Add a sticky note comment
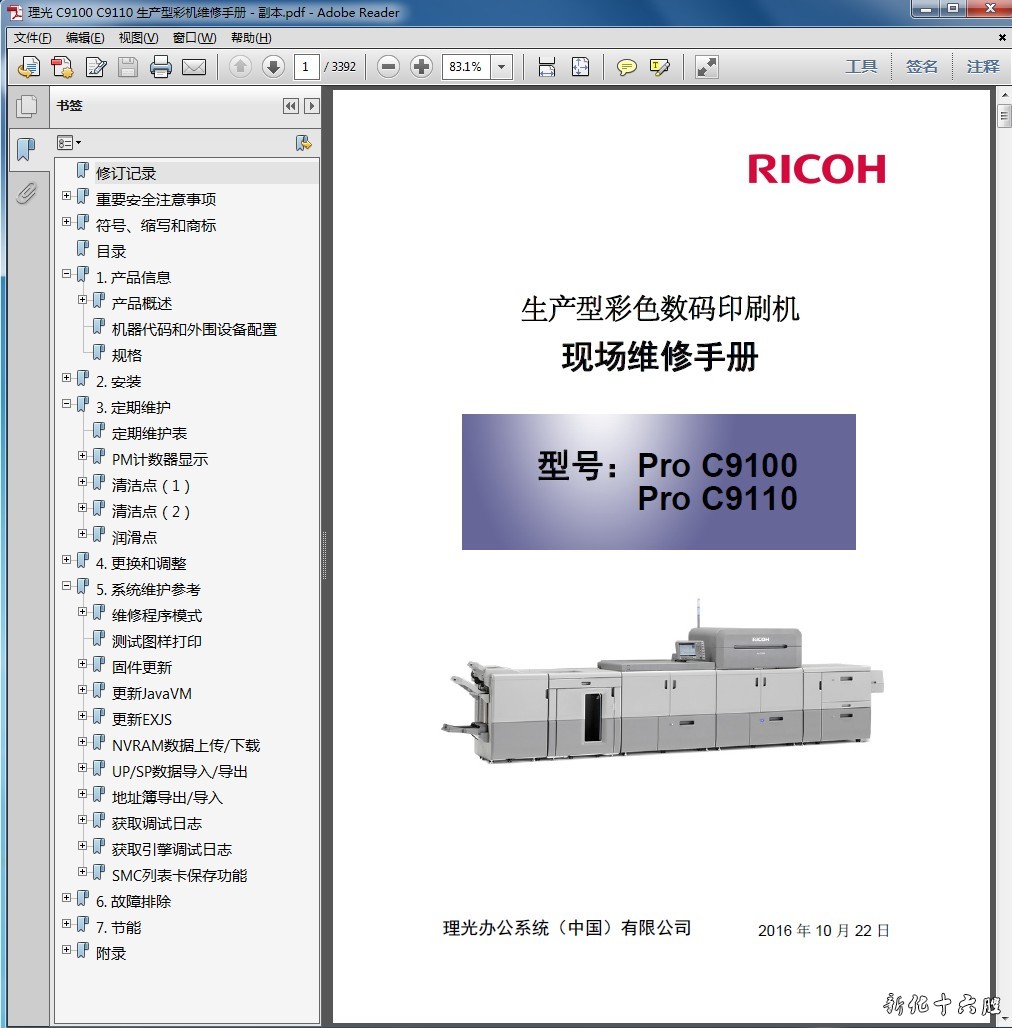1012x1028 pixels. 626,67
